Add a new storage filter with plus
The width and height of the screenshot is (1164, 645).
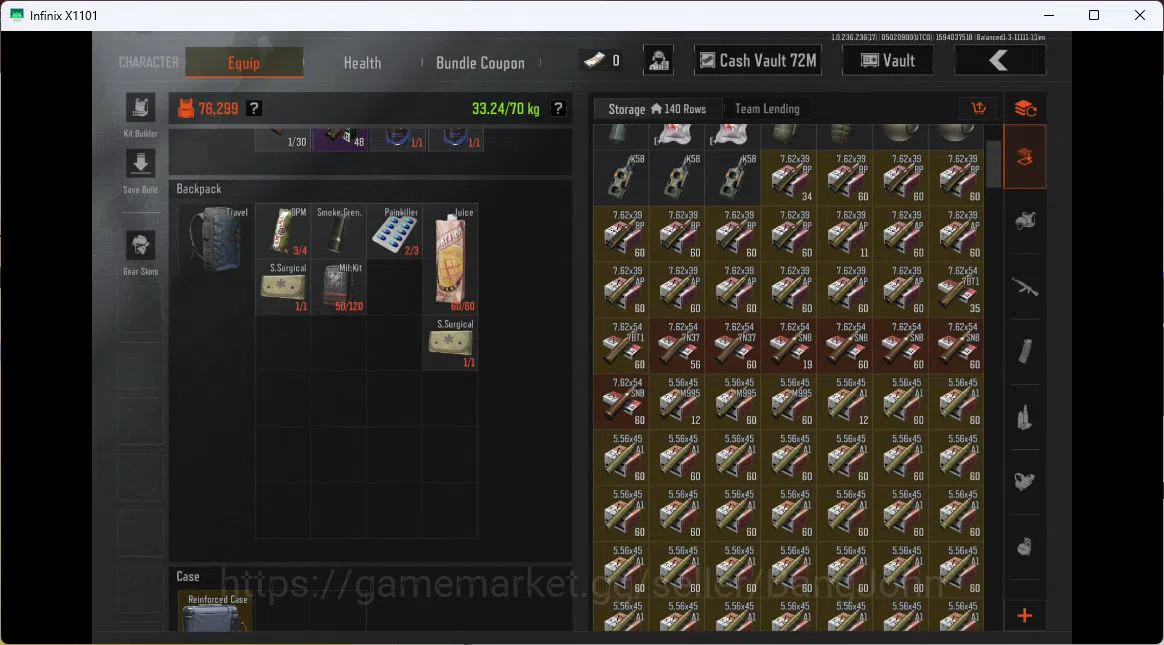coord(1025,615)
